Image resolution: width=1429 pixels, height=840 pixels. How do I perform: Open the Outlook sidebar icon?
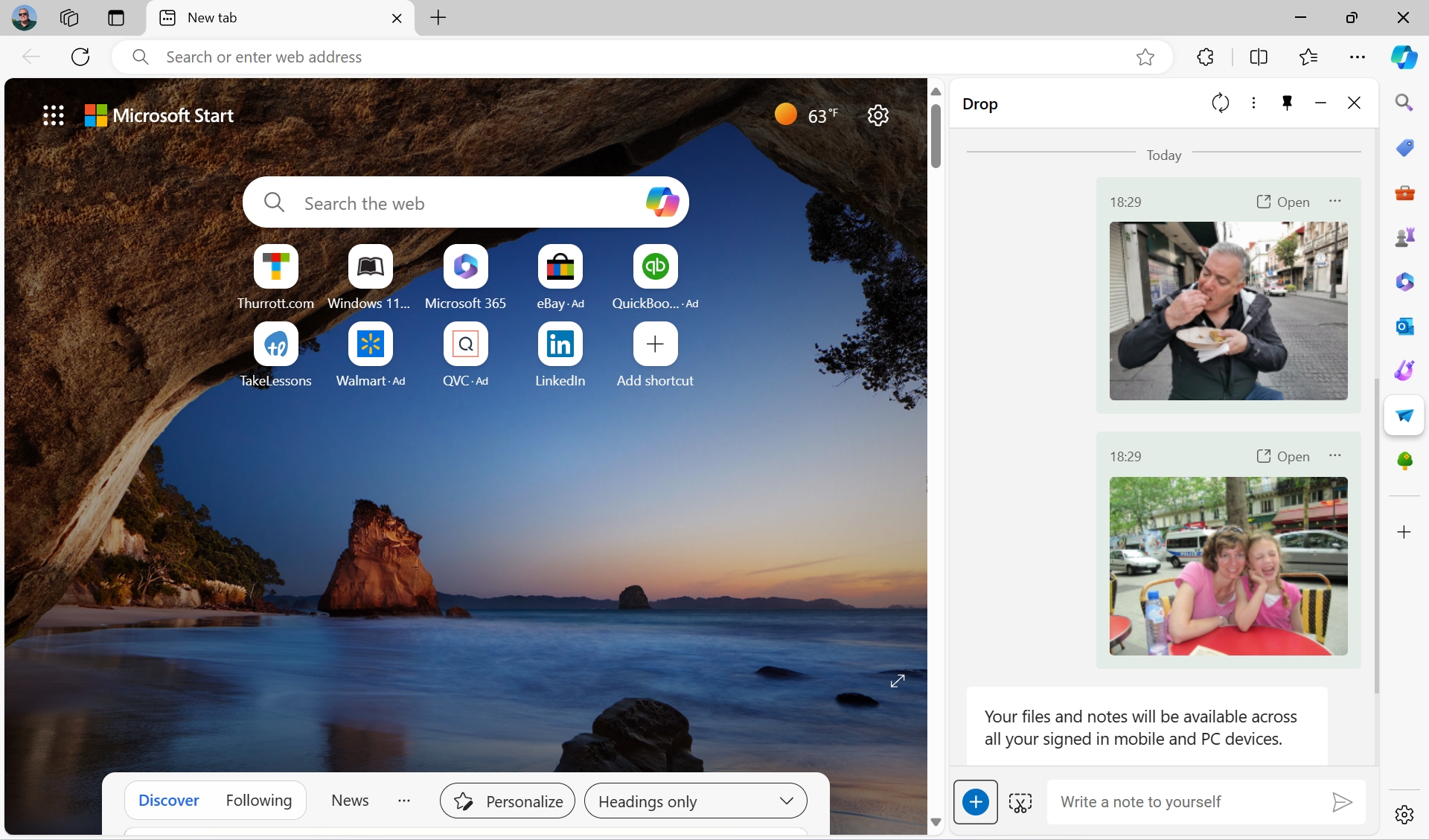click(1404, 326)
